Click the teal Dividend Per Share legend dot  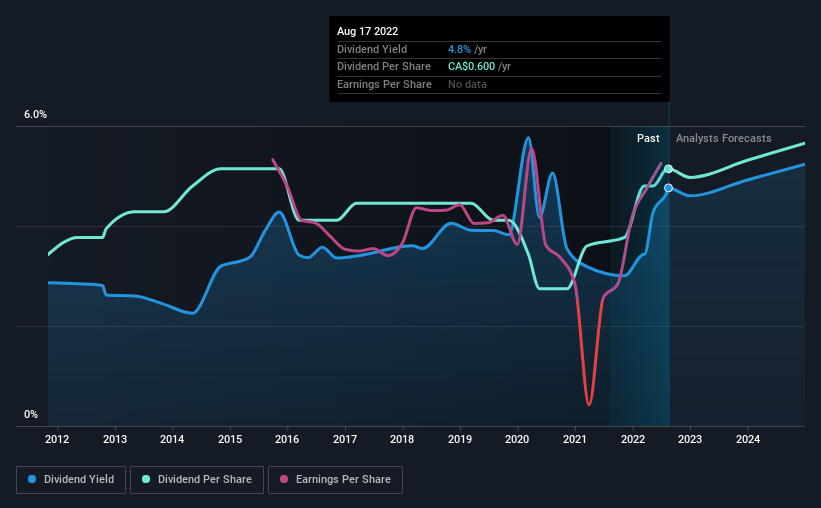pyautogui.click(x=146, y=479)
